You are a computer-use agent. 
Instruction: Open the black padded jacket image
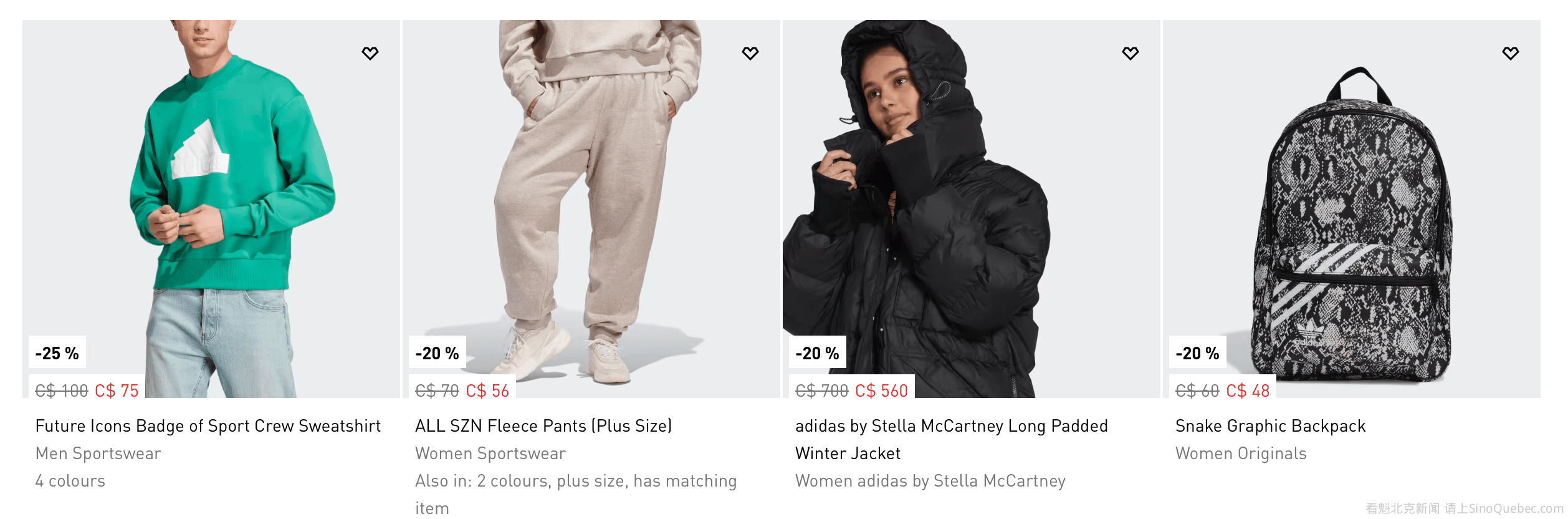click(972, 209)
